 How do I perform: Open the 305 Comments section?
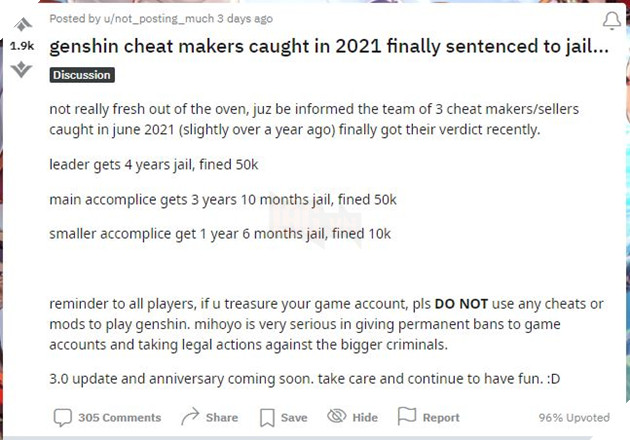(x=119, y=418)
